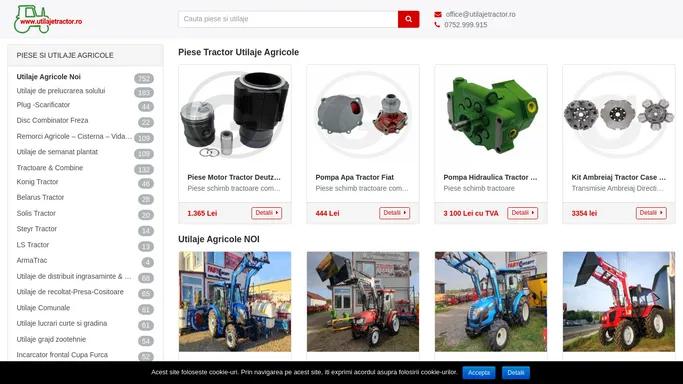Viewport: 683px width, 384px height.
Task: Open blue cabin tractor photo in third card
Action: tap(491, 302)
